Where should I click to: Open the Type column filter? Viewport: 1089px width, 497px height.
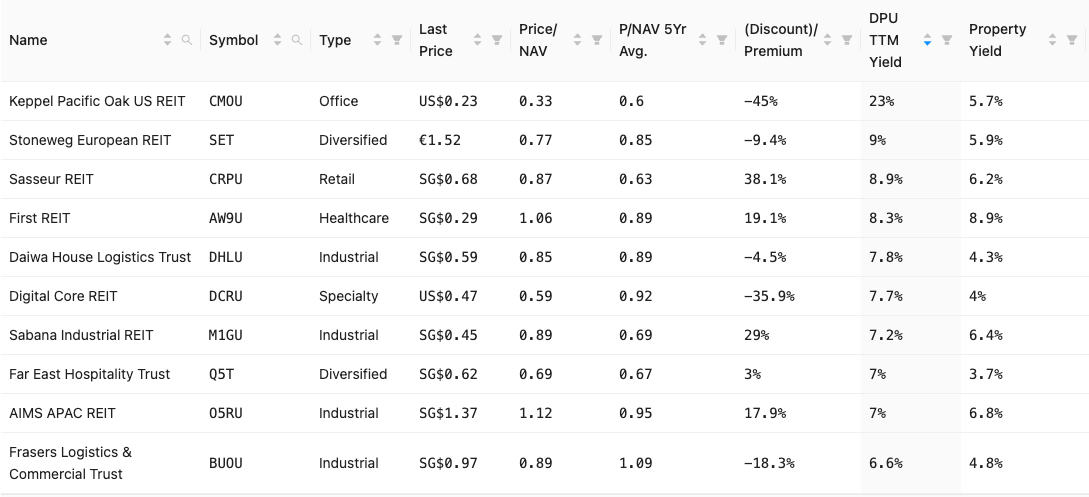click(397, 40)
